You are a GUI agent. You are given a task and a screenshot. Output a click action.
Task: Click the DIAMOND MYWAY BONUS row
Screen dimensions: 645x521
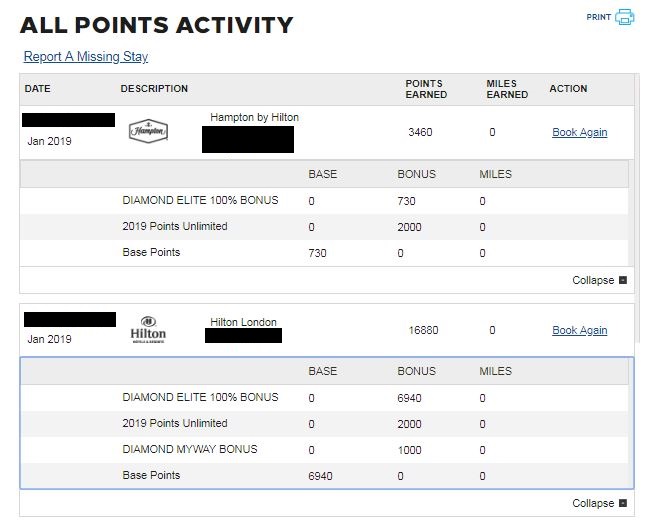tap(189, 449)
